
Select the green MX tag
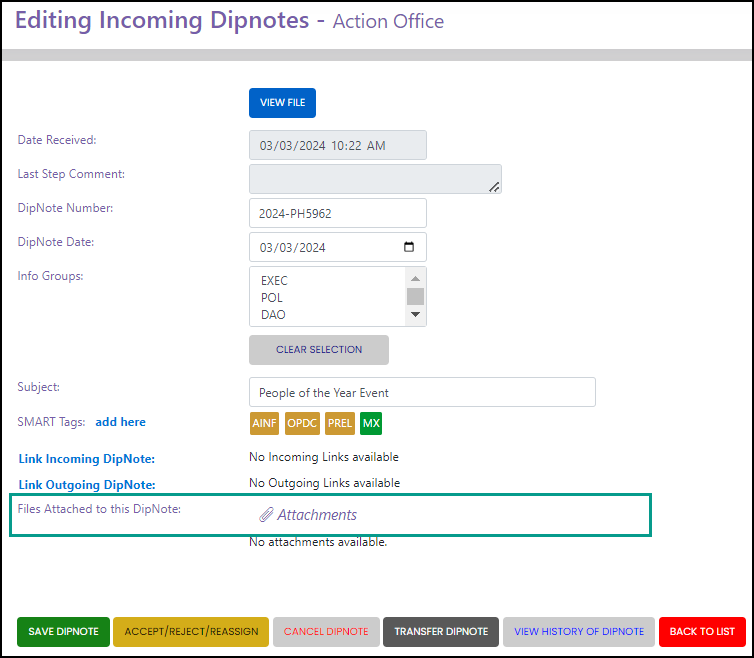coord(371,423)
